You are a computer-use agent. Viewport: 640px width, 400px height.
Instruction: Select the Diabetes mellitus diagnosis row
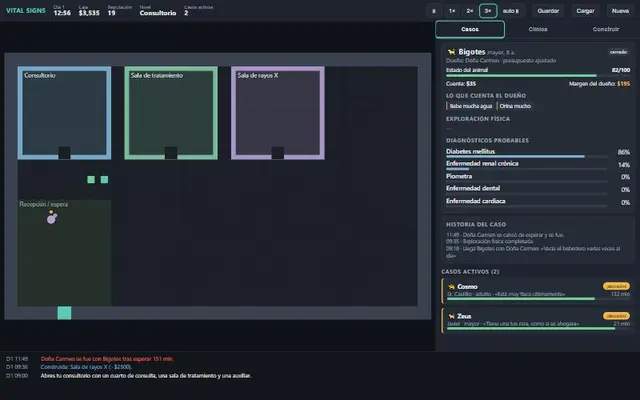tap(538, 152)
